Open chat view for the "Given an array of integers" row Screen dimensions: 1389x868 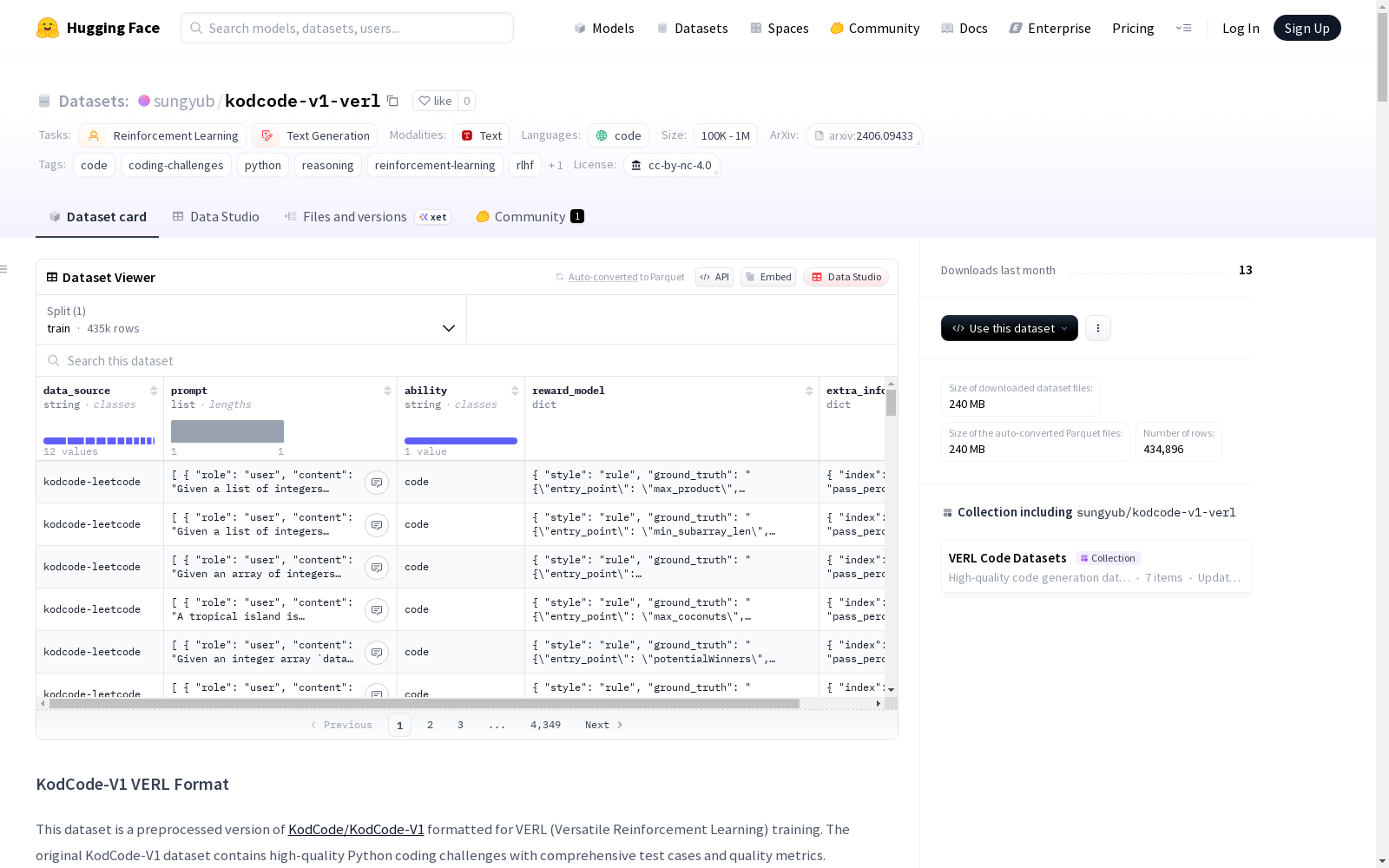[377, 568]
